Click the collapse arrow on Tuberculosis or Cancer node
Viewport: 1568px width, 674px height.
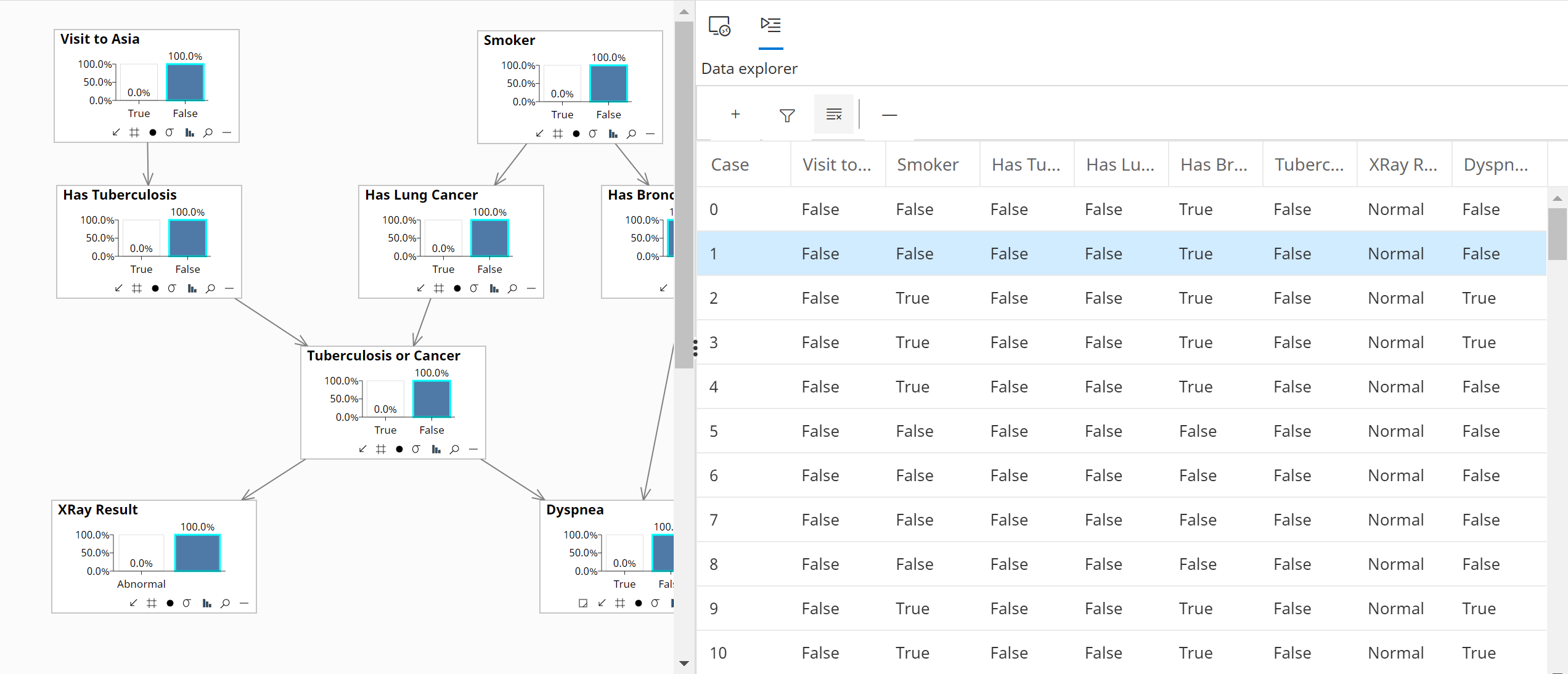(362, 449)
